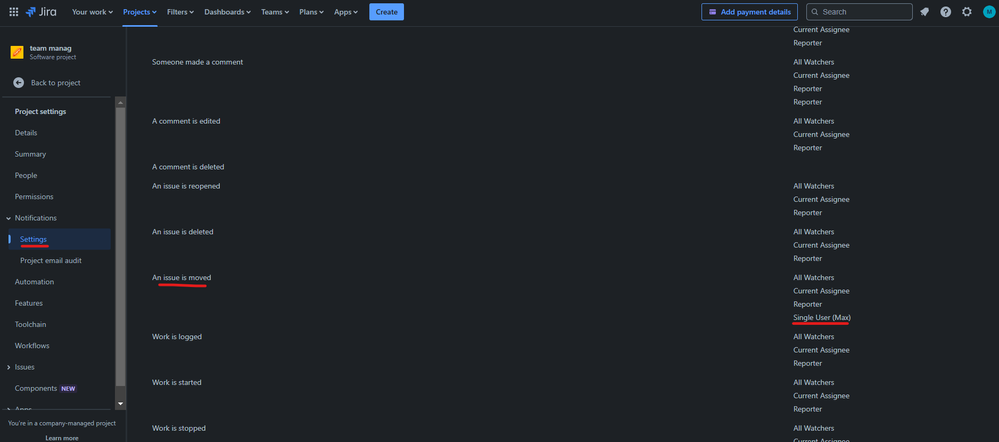Open Workflows in sidebar
This screenshot has width=999, height=442.
(32, 346)
